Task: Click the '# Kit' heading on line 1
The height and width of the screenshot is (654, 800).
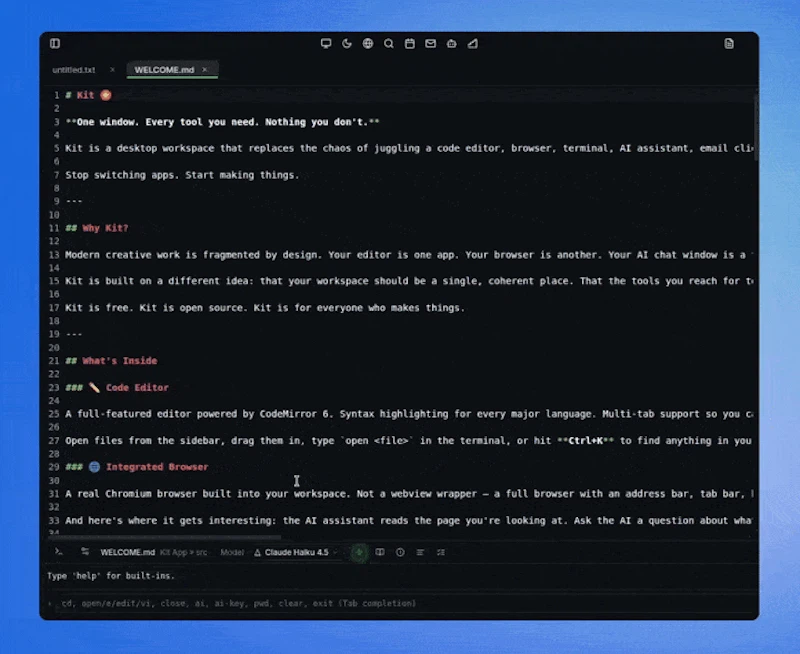Action: pos(88,95)
